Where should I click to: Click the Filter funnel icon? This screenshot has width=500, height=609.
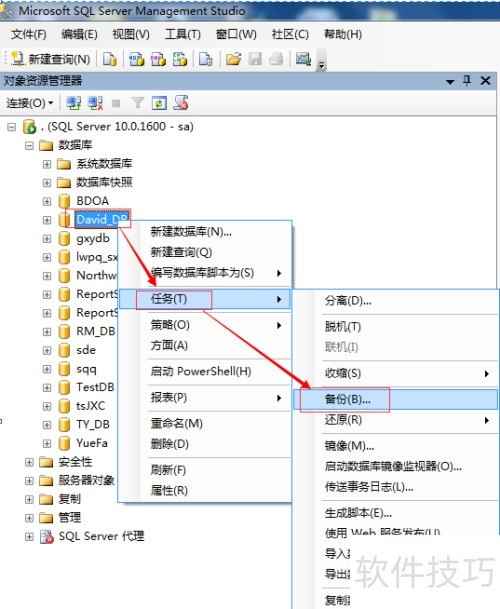tap(138, 103)
